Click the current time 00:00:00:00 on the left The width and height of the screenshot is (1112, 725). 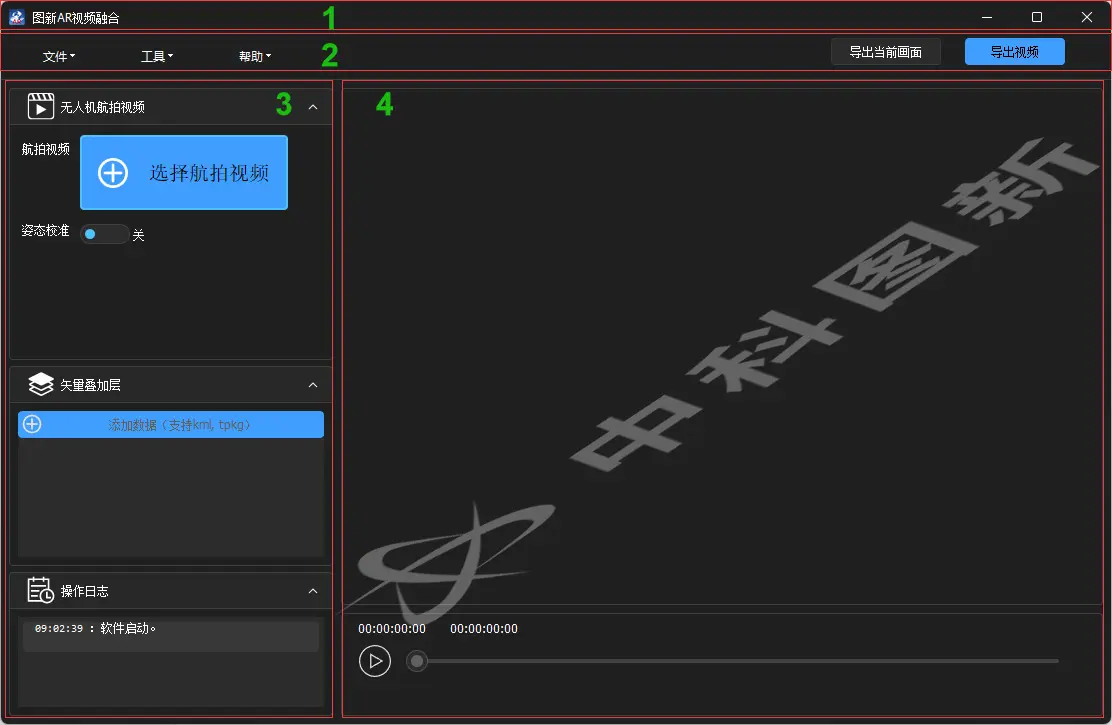tap(391, 629)
